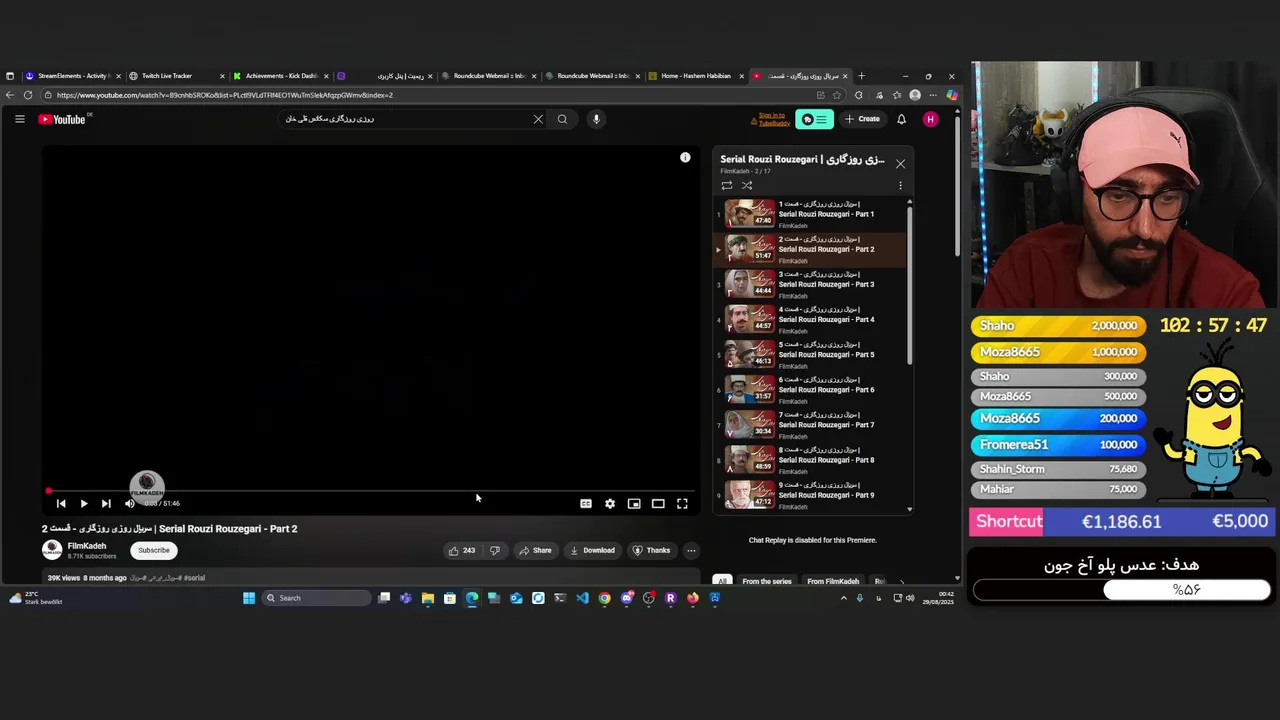Image resolution: width=1280 pixels, height=720 pixels.
Task: Select Serial Rouzi Rouzegari Part 1
Action: pyautogui.click(x=810, y=214)
